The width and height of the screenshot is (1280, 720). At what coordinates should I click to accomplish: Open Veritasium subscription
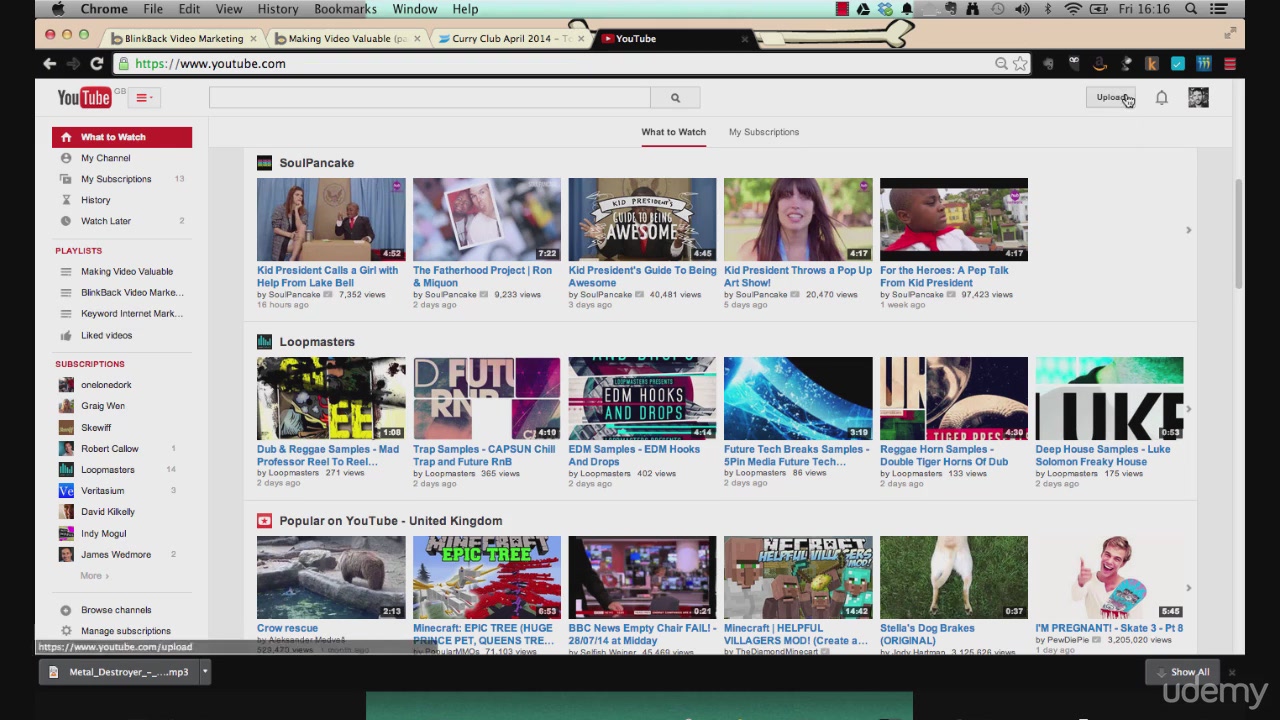coord(102,491)
